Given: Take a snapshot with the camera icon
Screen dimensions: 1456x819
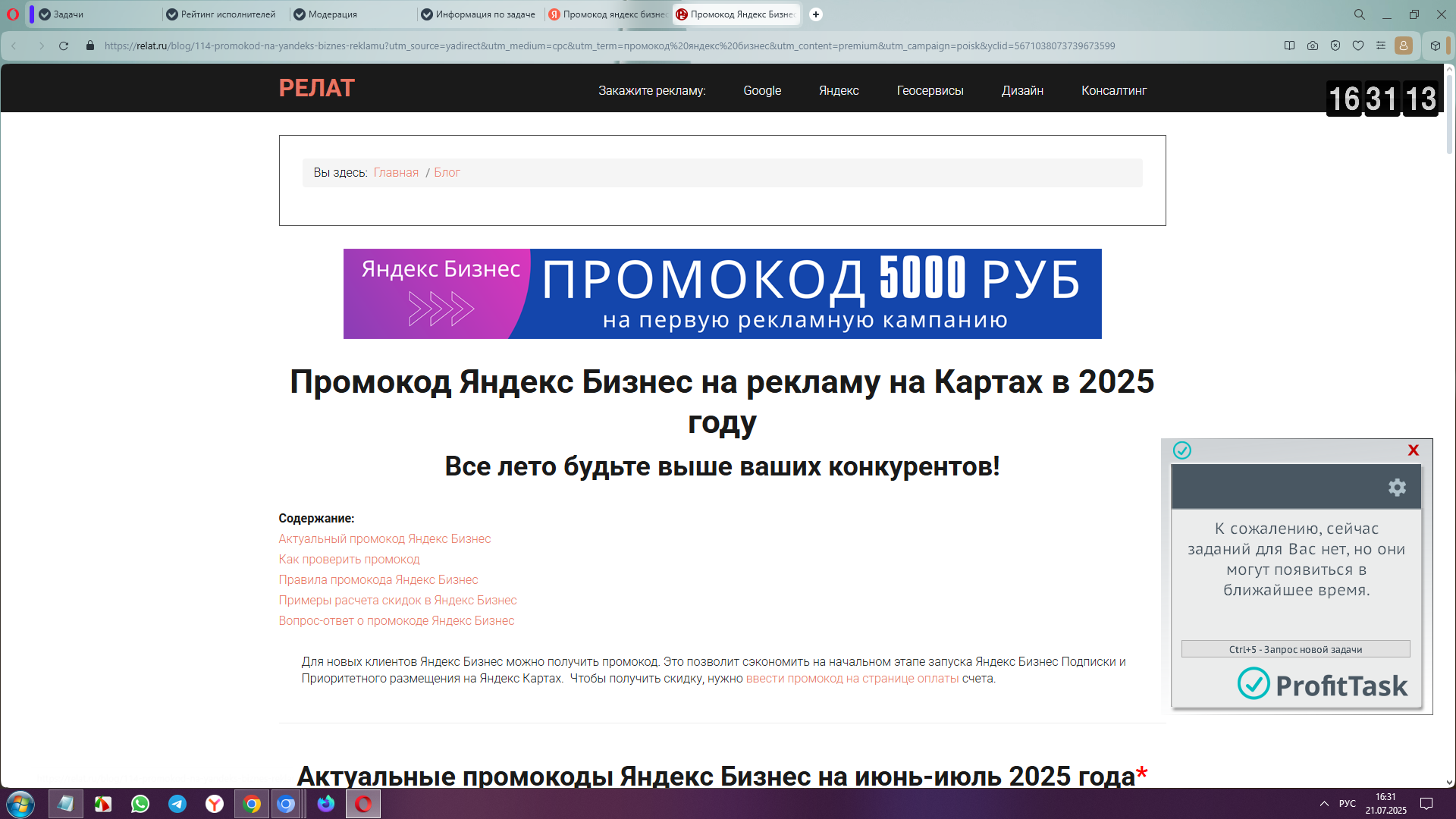Looking at the screenshot, I should point(1312,46).
